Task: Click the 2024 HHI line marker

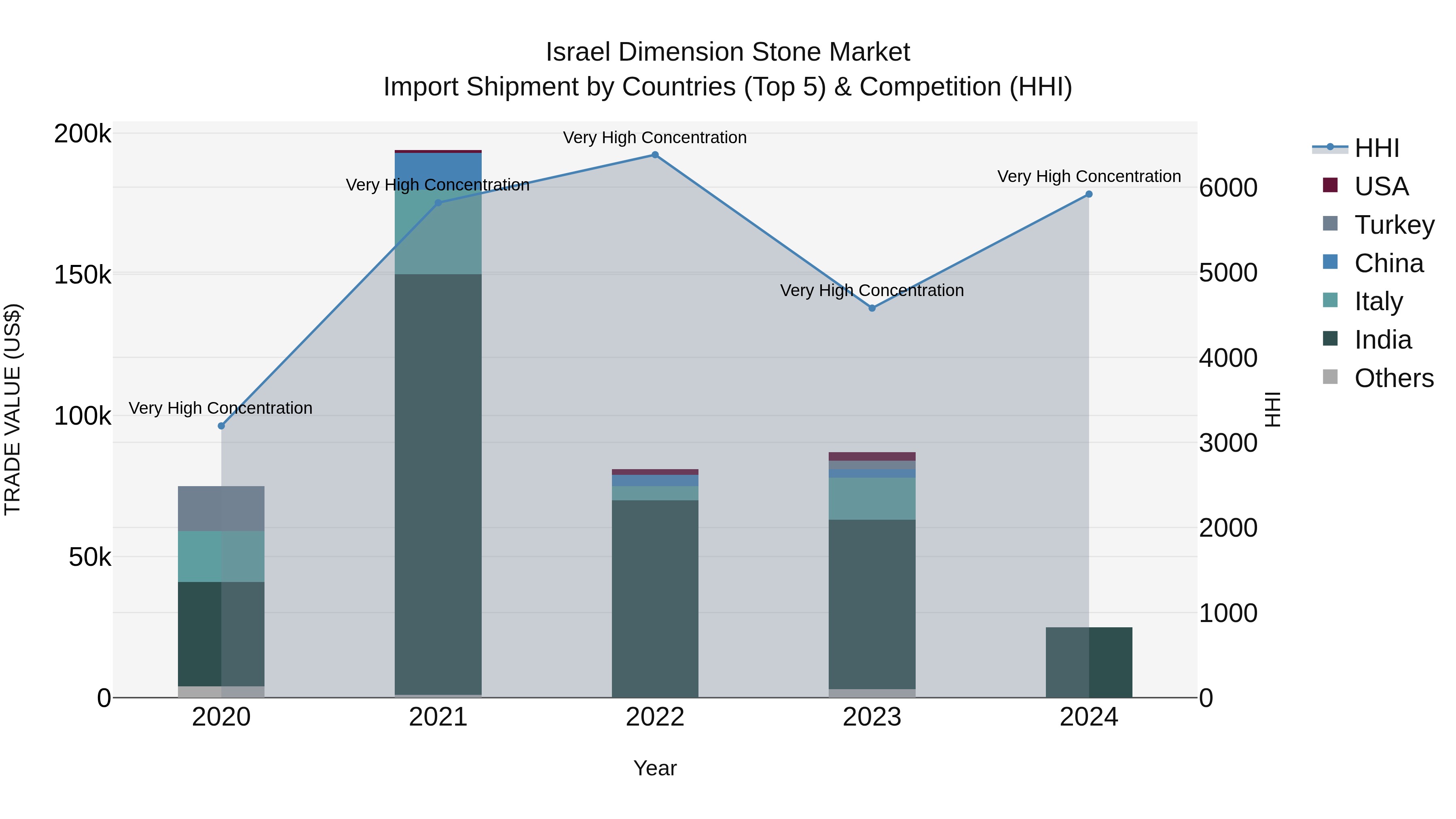Action: 1089,195
